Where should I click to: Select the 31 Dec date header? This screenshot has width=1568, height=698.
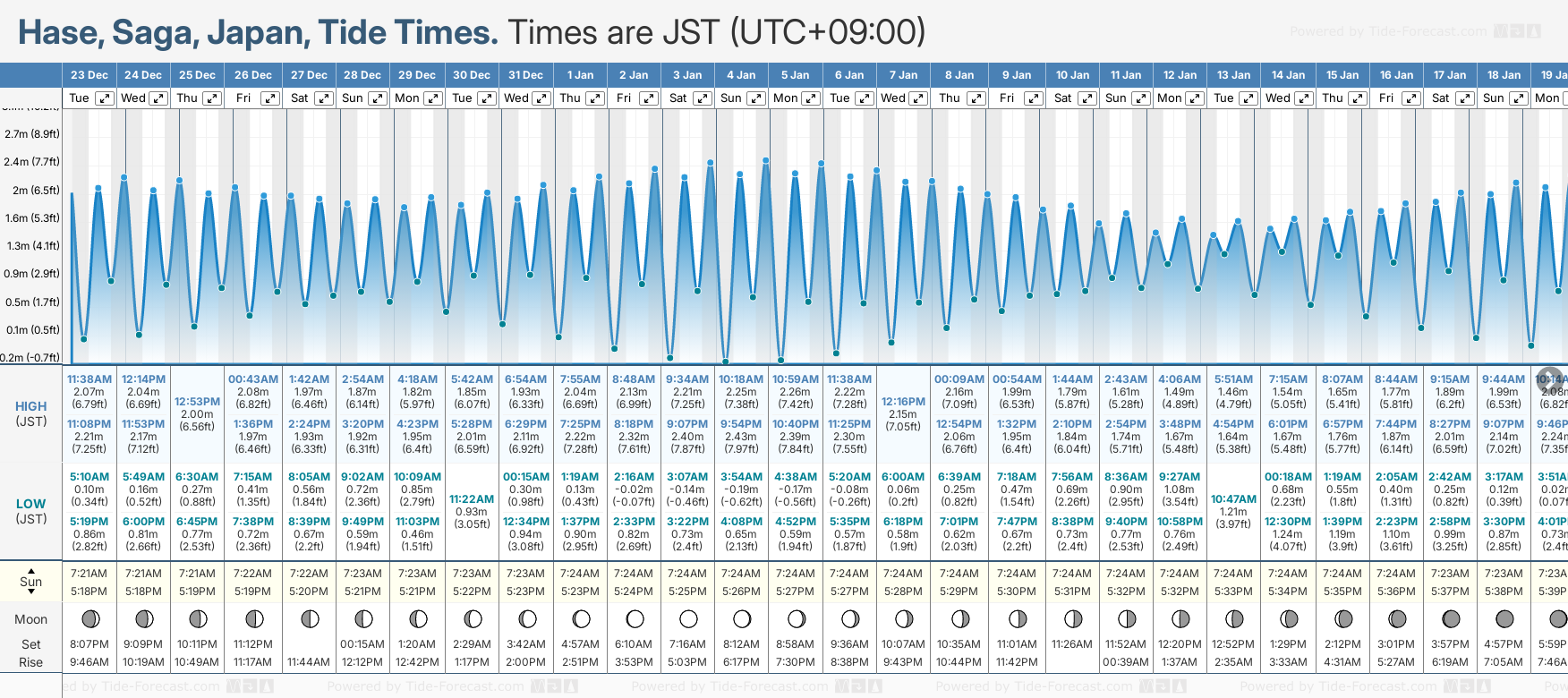[525, 75]
